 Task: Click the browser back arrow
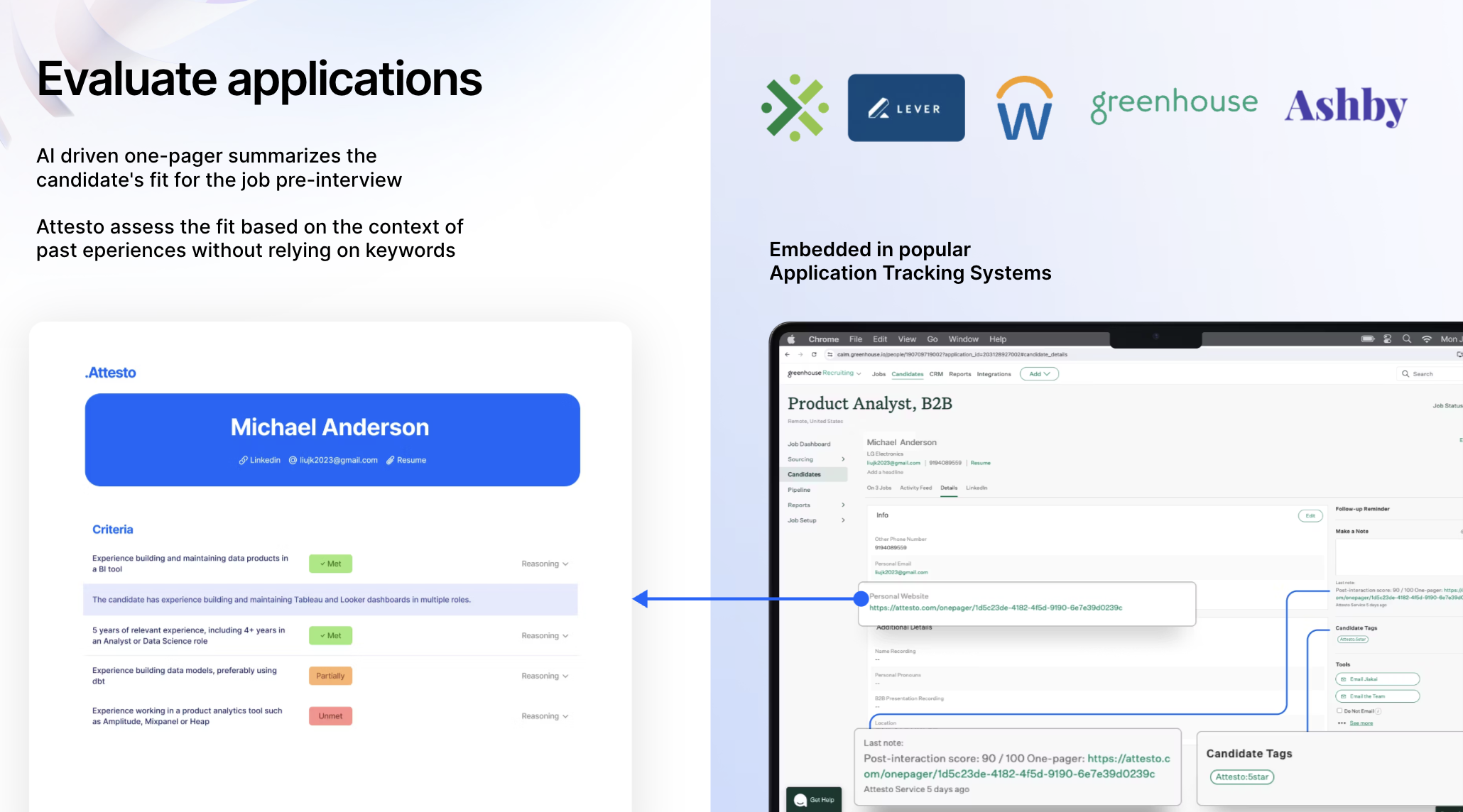(x=787, y=354)
